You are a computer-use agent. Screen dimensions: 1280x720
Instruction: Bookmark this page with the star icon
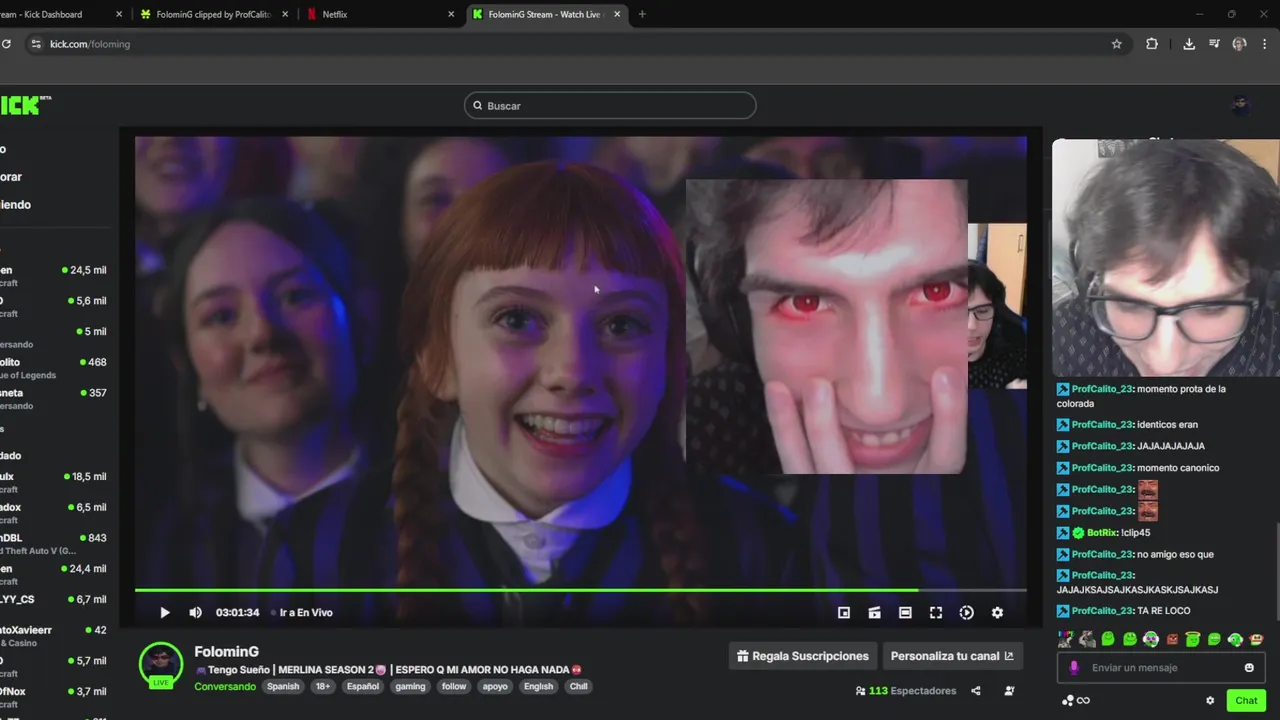click(x=1117, y=44)
